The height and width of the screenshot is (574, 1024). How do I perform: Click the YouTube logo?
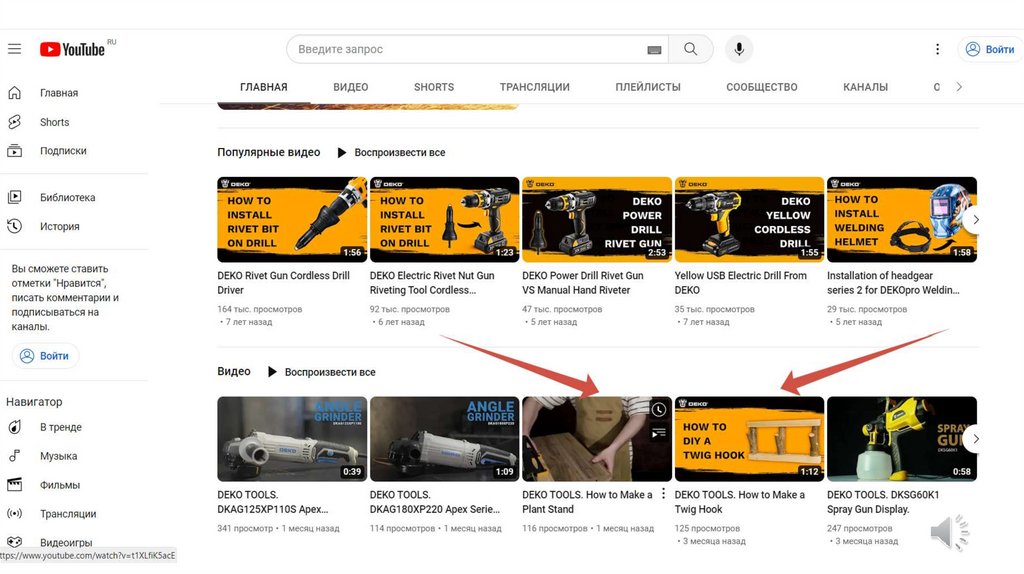pyautogui.click(x=72, y=50)
